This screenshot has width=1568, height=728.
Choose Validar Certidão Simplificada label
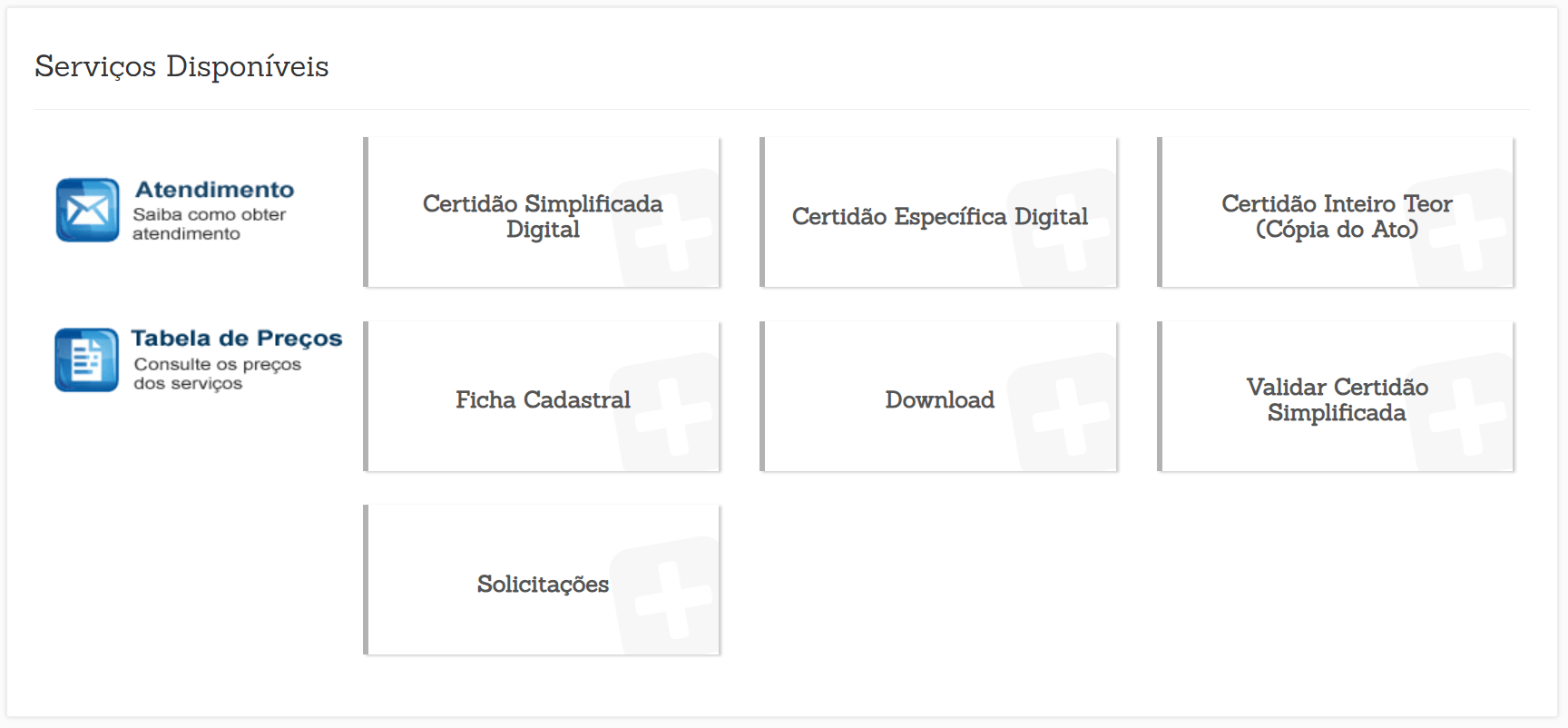point(1337,399)
